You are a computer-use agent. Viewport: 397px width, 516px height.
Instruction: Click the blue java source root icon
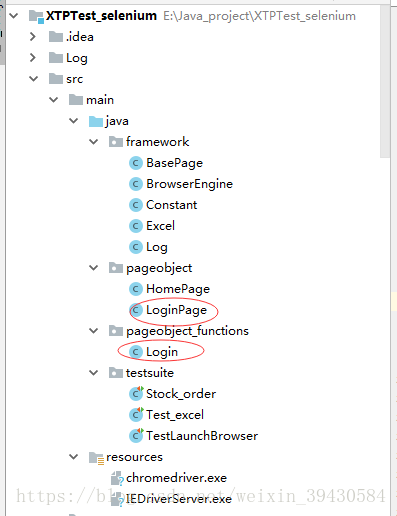[96, 121]
